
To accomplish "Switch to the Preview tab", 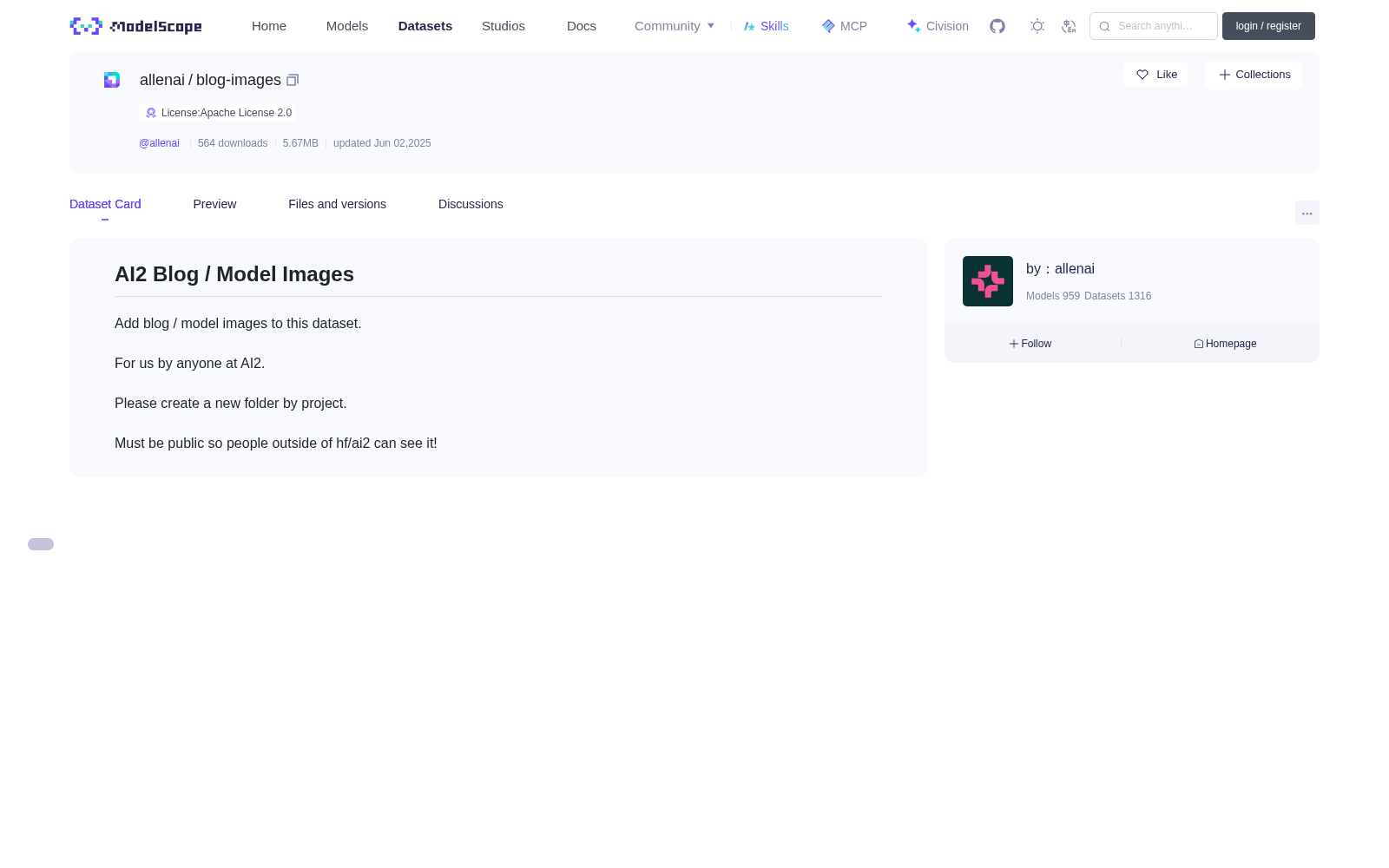I will click(x=214, y=204).
